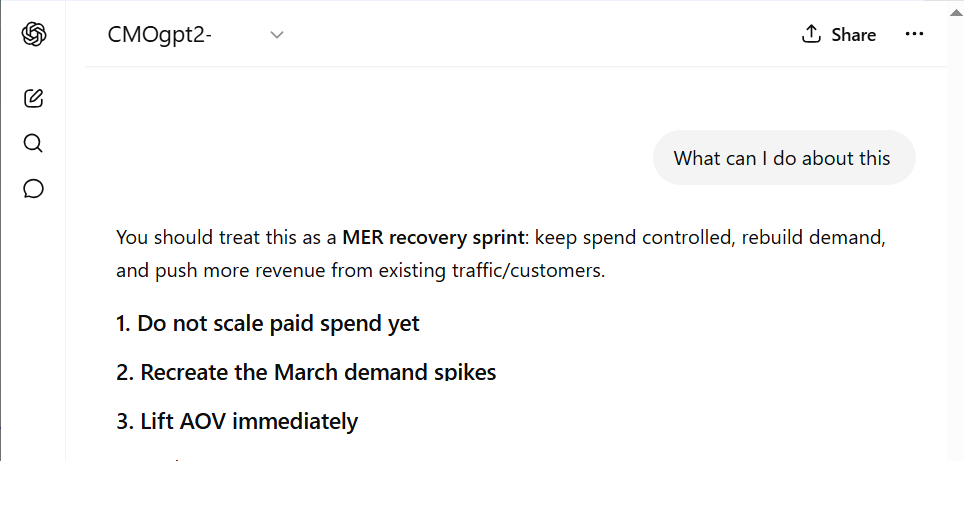Open the chat bubble sidebar icon
The image size is (966, 507).
tap(33, 189)
